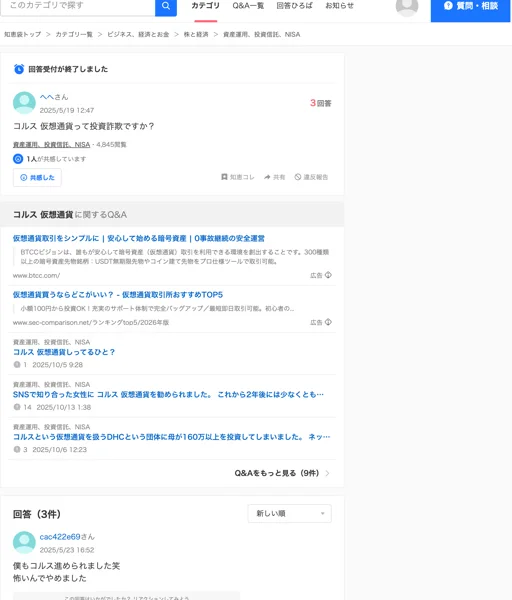The width and height of the screenshot is (512, 600).
Task: Open カテゴリ一覧 breadcrumb link
Action: pyautogui.click(x=74, y=34)
